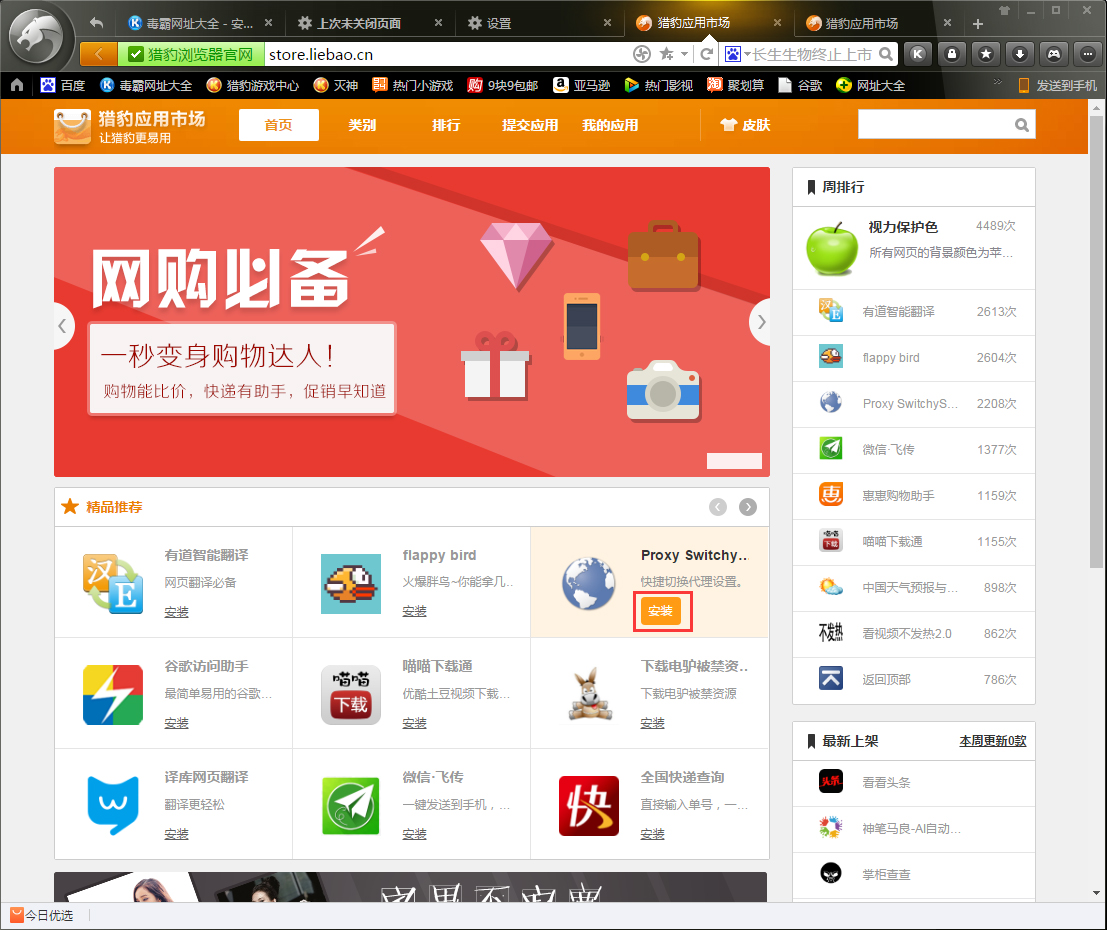1107x930 pixels.
Task: Click the favorites star icon in top toolbar
Action: point(986,54)
